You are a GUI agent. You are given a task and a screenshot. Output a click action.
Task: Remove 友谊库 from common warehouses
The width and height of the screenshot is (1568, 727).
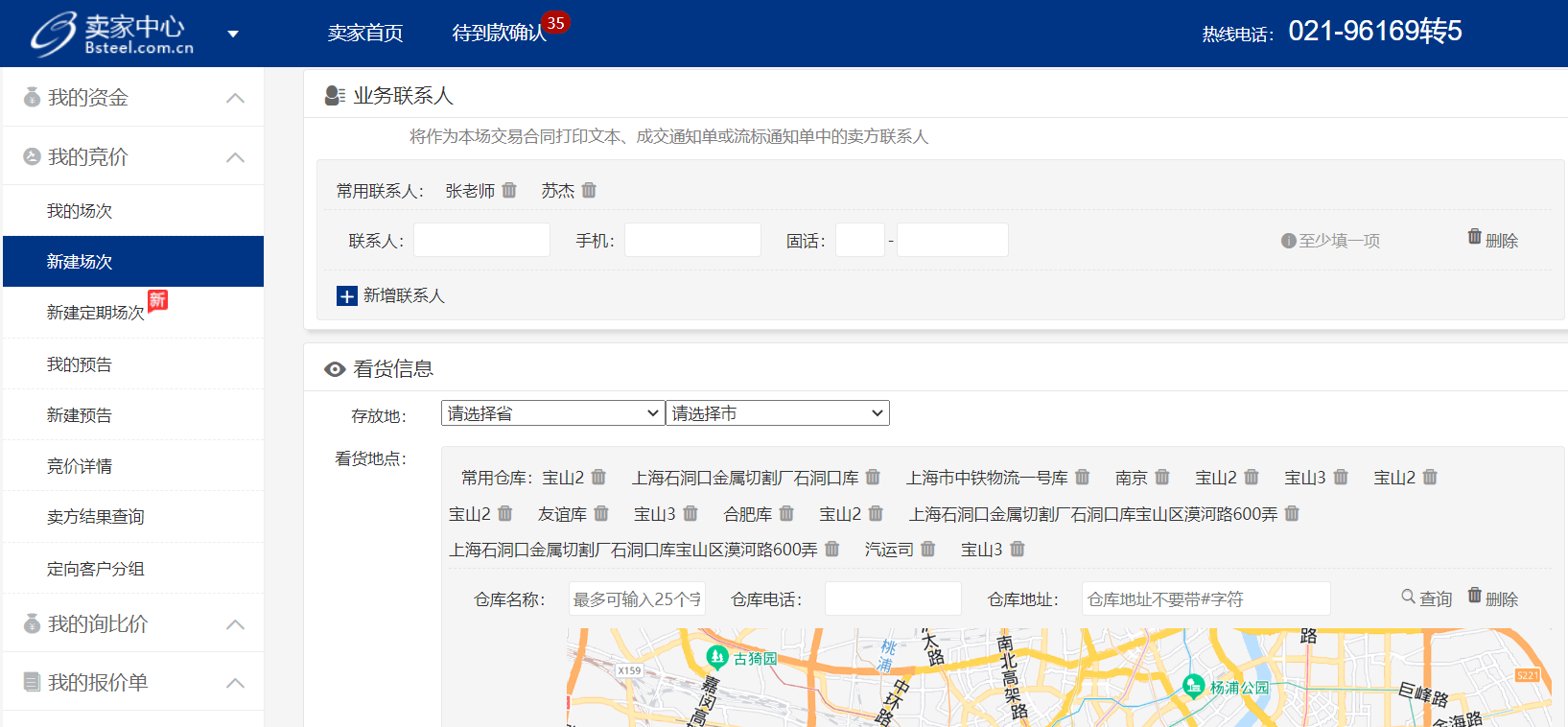(x=601, y=514)
